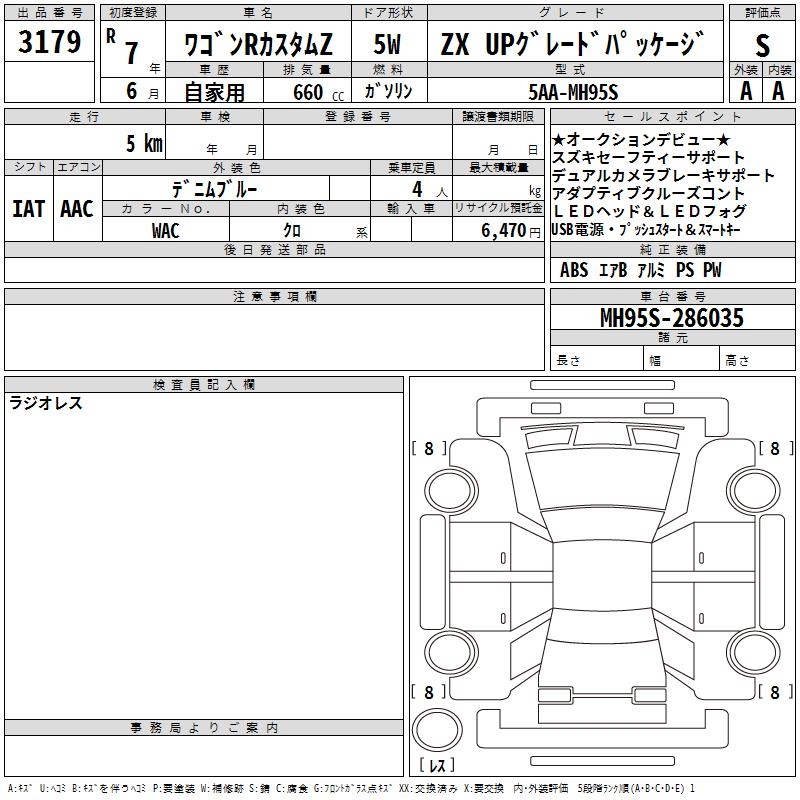The image size is (800, 800).
Task: Click 事務局よりご案内 section header
Action: pyautogui.click(x=204, y=728)
